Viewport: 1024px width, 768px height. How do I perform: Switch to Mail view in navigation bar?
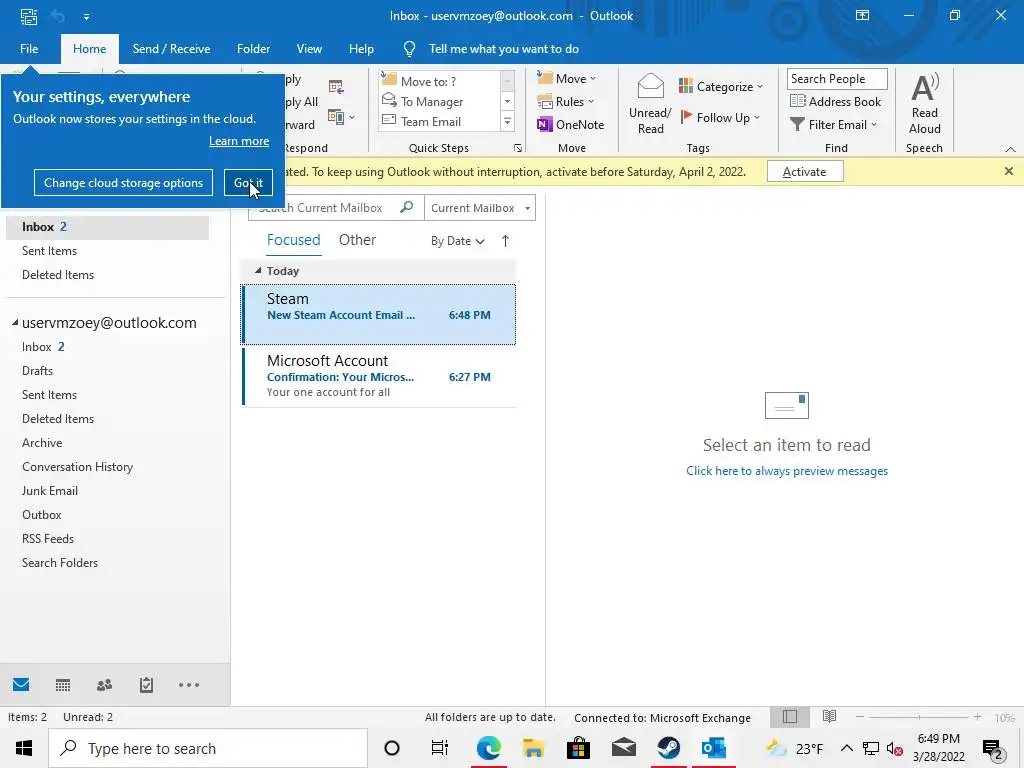(x=21, y=684)
